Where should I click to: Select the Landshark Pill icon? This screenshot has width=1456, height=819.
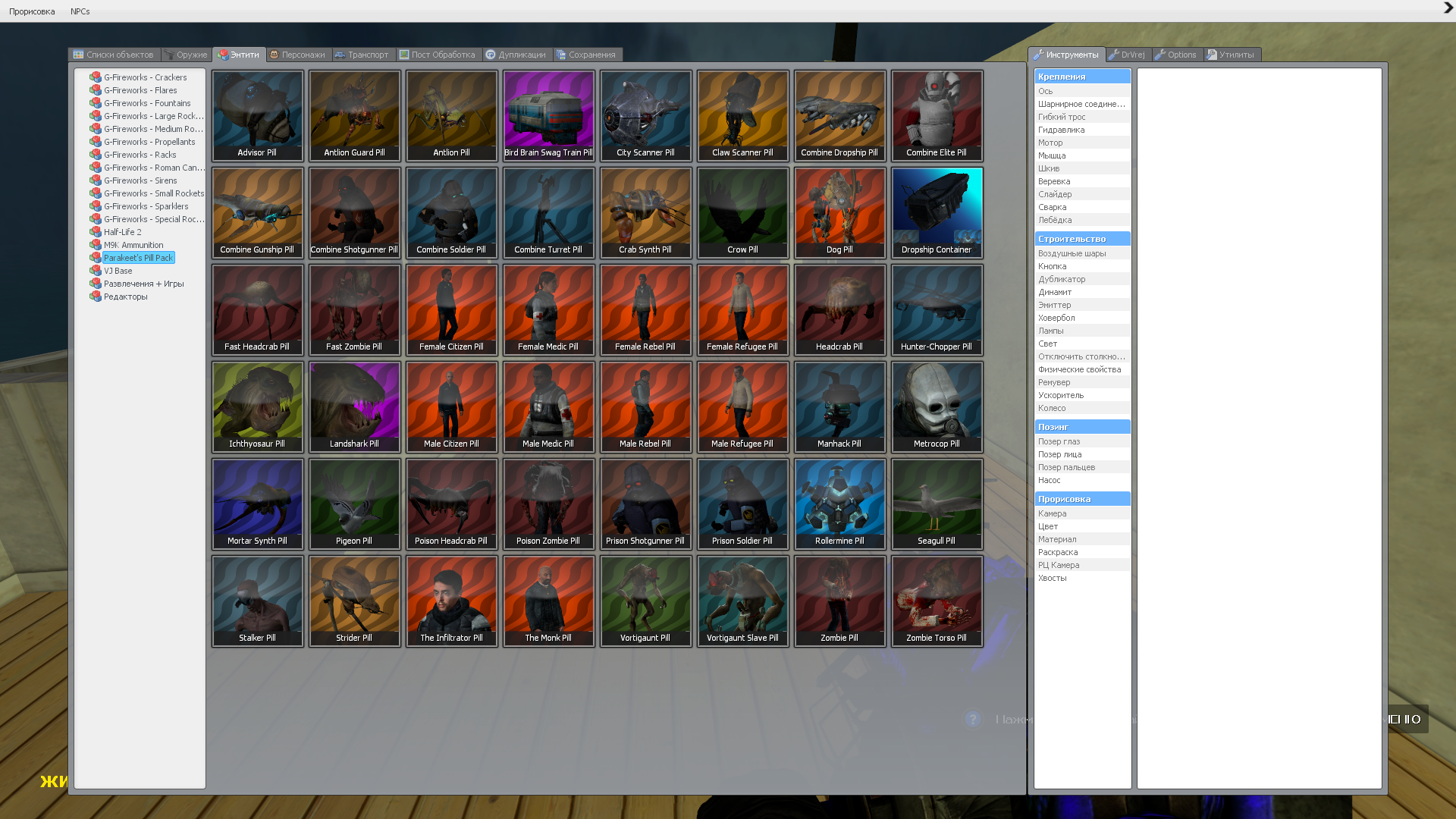click(355, 406)
